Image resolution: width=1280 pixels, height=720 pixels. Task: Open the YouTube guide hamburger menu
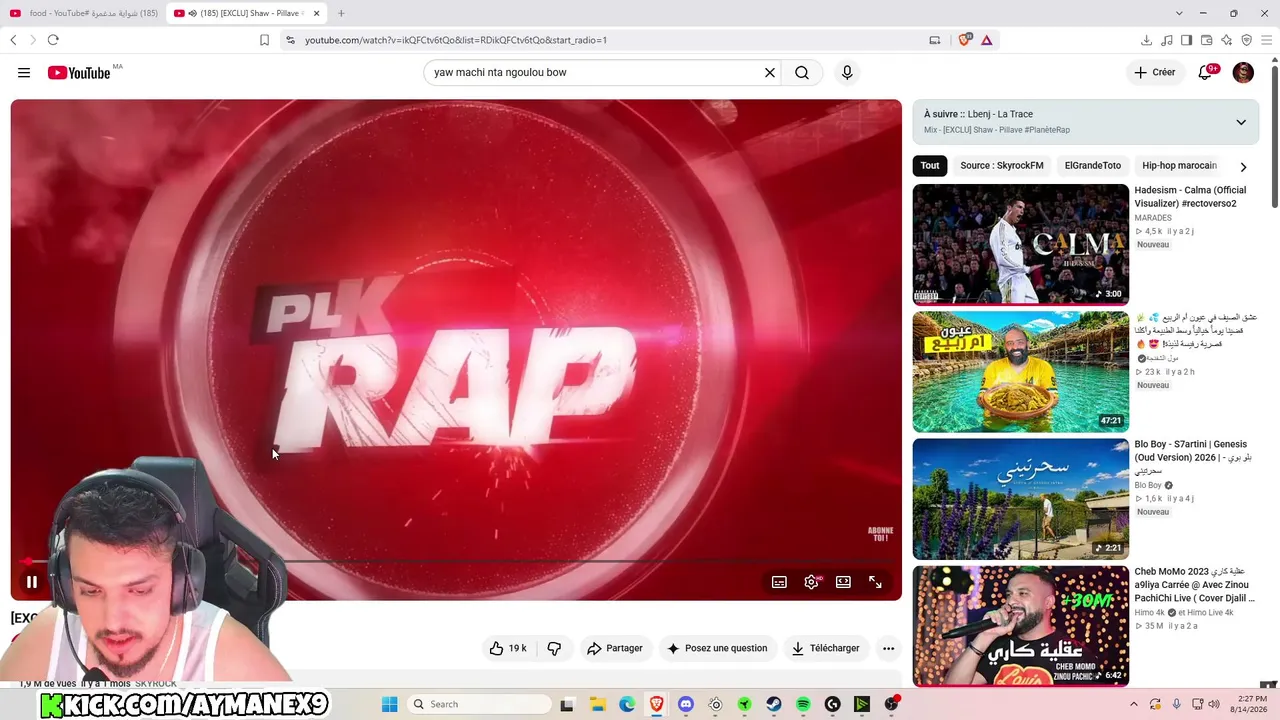[24, 72]
